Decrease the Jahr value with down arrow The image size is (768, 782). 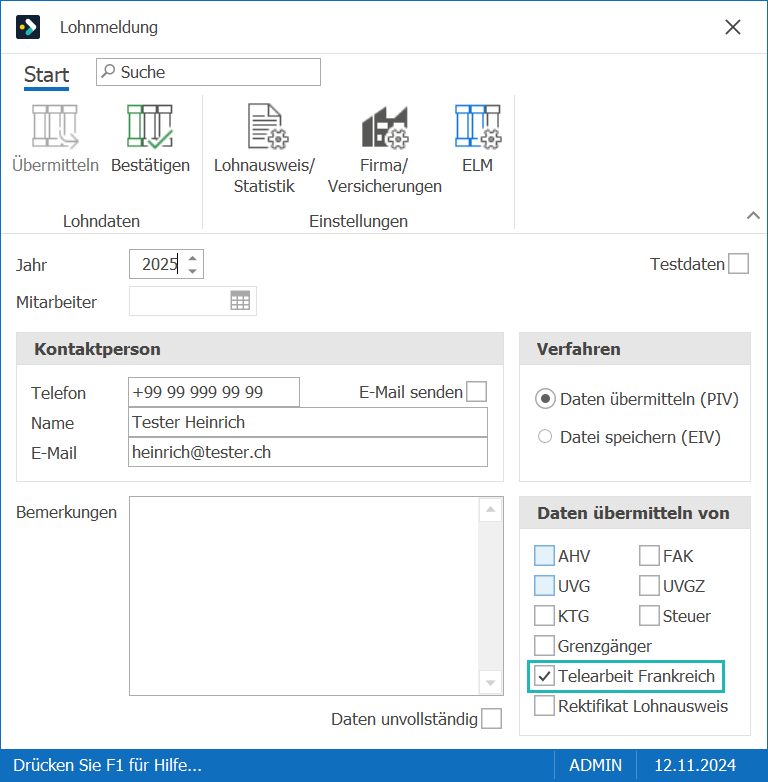[192, 271]
